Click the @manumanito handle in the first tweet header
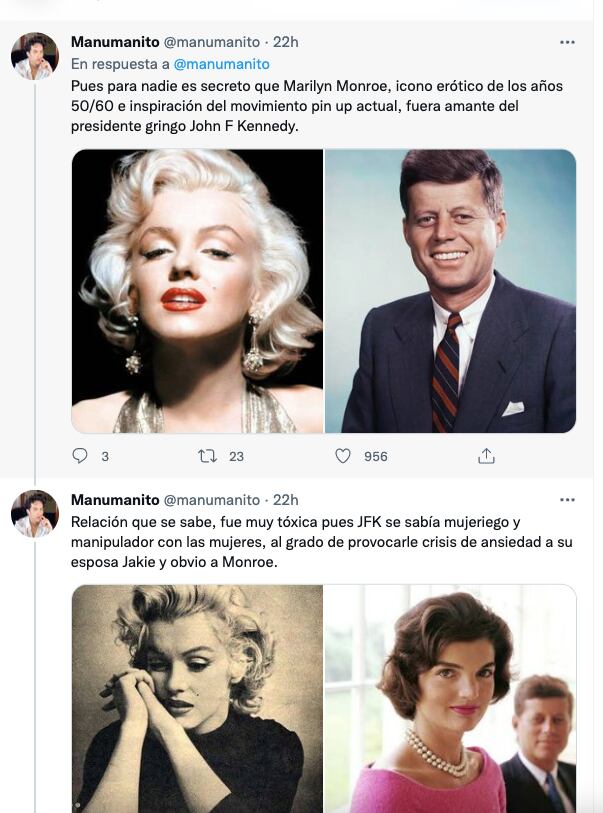Screen dimensions: 603x813 [x=211, y=42]
